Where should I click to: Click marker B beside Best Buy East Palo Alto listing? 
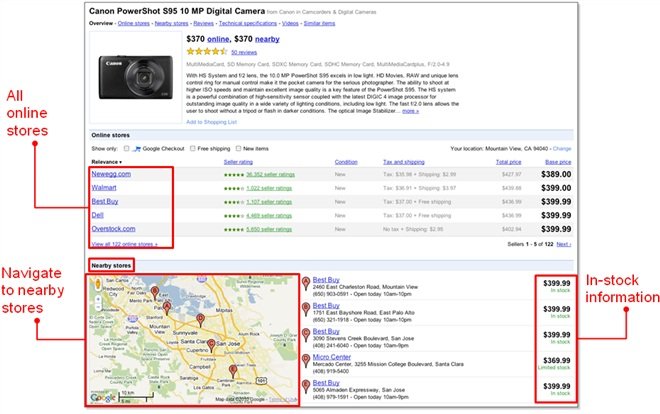(x=306, y=309)
